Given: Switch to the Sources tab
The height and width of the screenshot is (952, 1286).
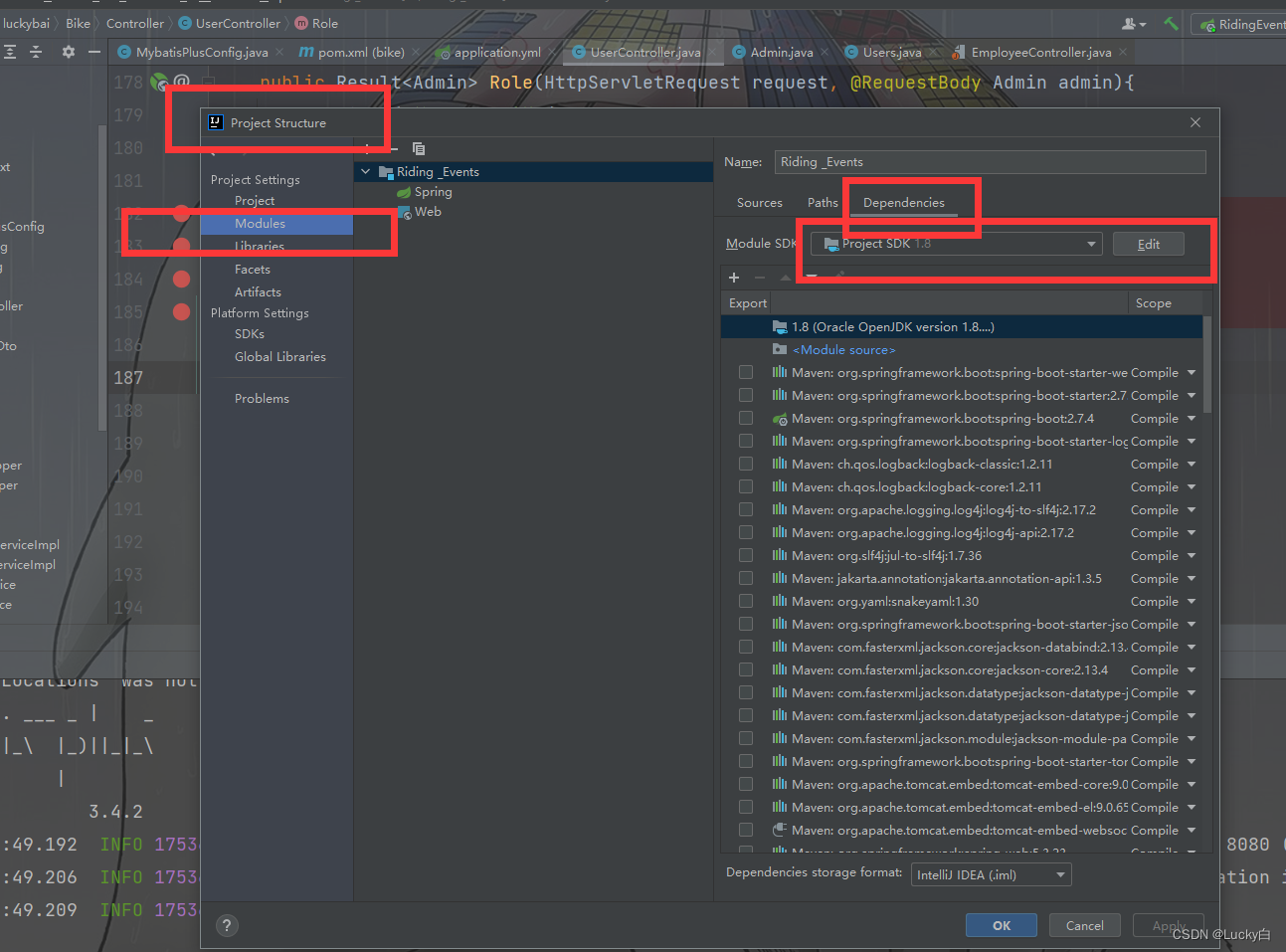Looking at the screenshot, I should pyautogui.click(x=760, y=203).
